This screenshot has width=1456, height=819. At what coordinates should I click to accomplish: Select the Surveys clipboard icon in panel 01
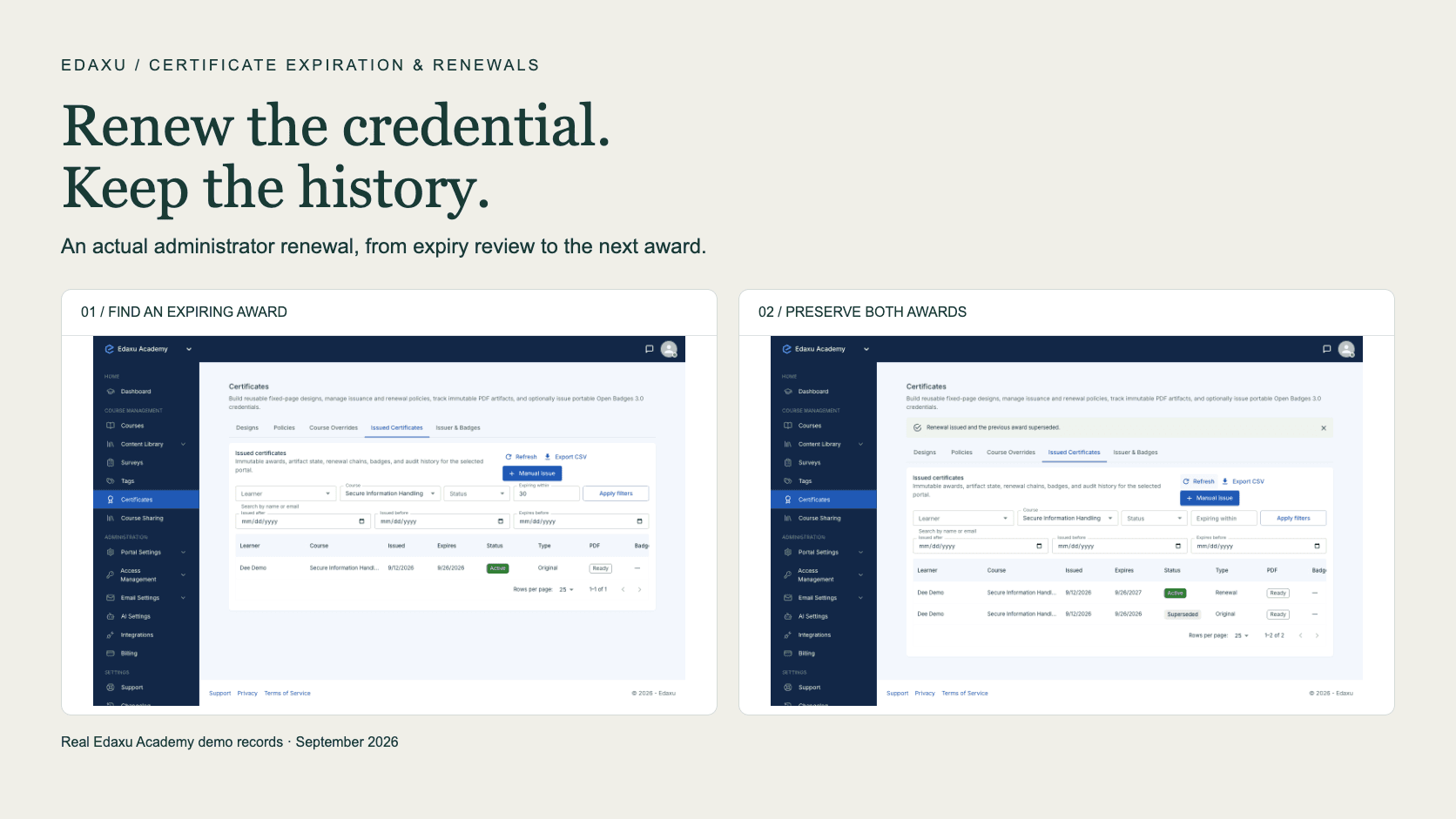tap(111, 463)
